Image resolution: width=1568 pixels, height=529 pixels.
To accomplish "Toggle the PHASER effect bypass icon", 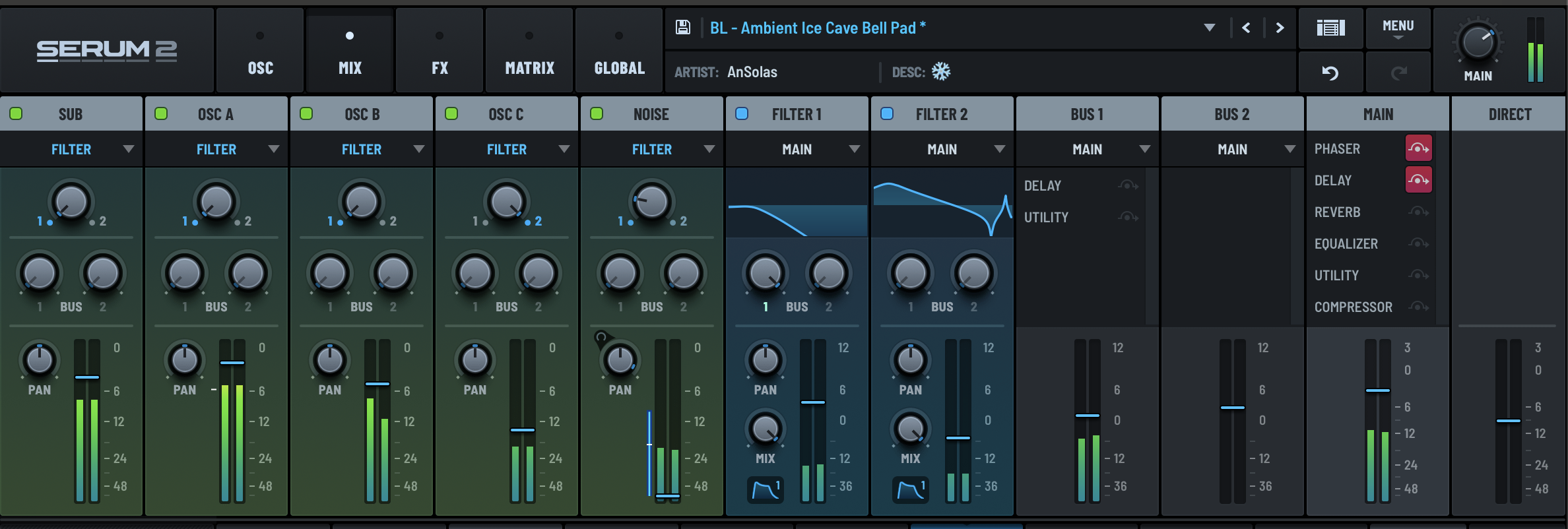I will click(1419, 148).
